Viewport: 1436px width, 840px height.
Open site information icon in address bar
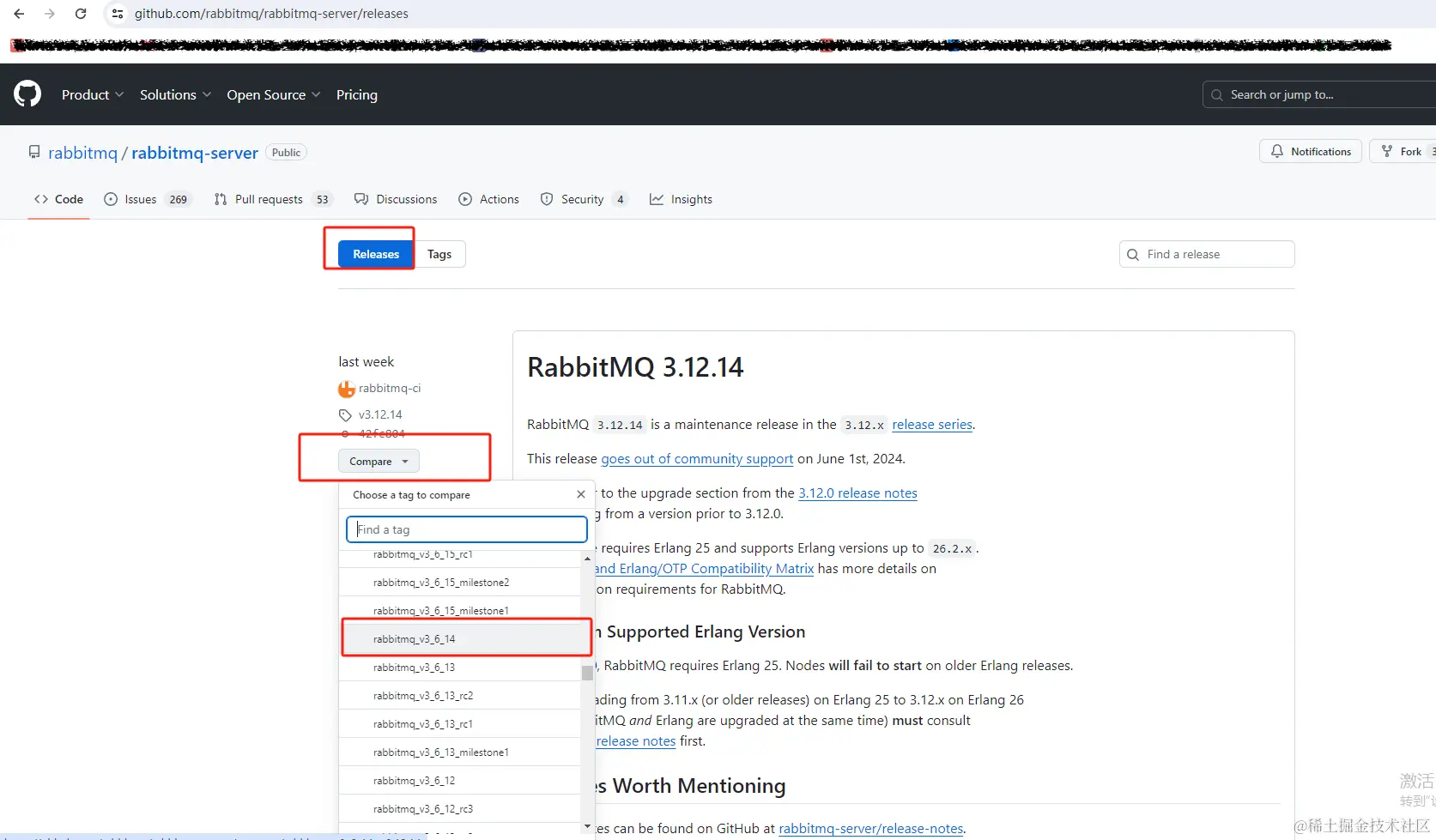[x=118, y=14]
